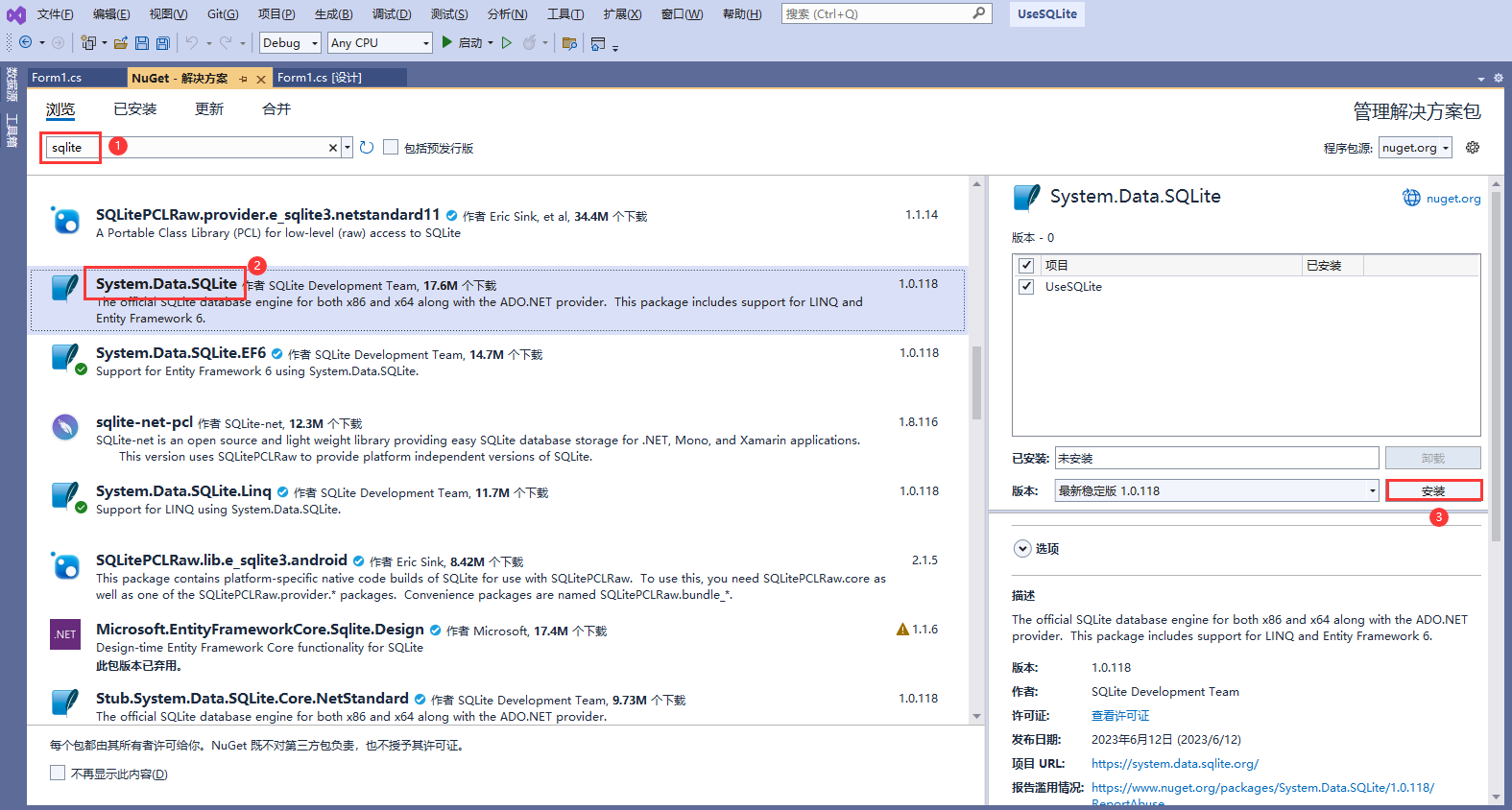The width and height of the screenshot is (1512, 810).
Task: Open the Any CPU platform dropdown
Action: pyautogui.click(x=380, y=42)
